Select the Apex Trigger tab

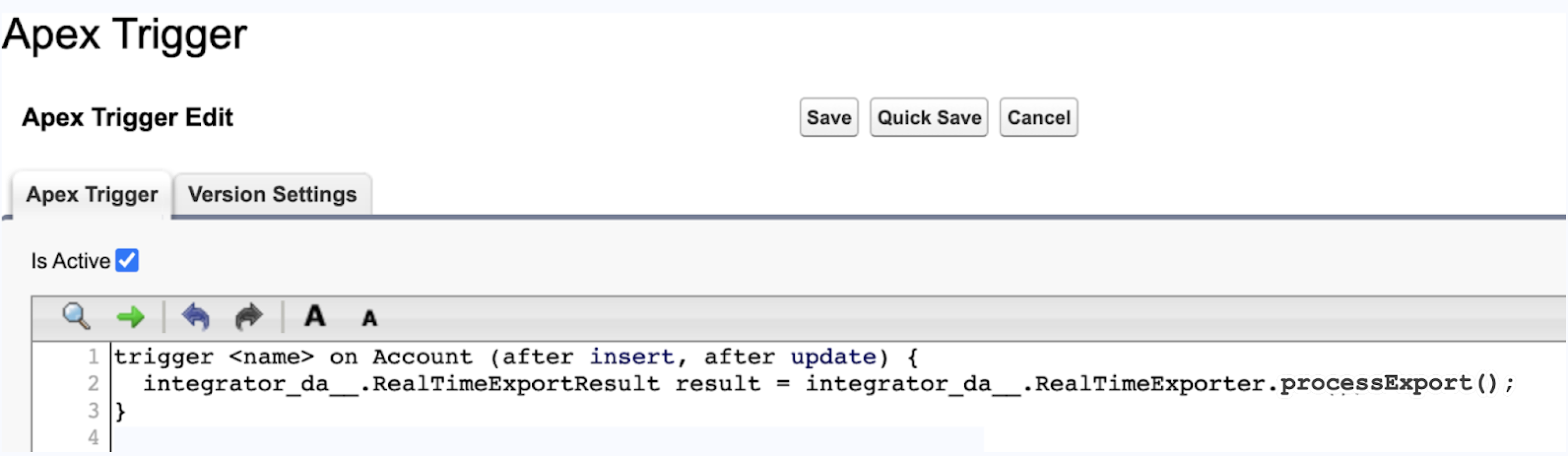(x=91, y=195)
